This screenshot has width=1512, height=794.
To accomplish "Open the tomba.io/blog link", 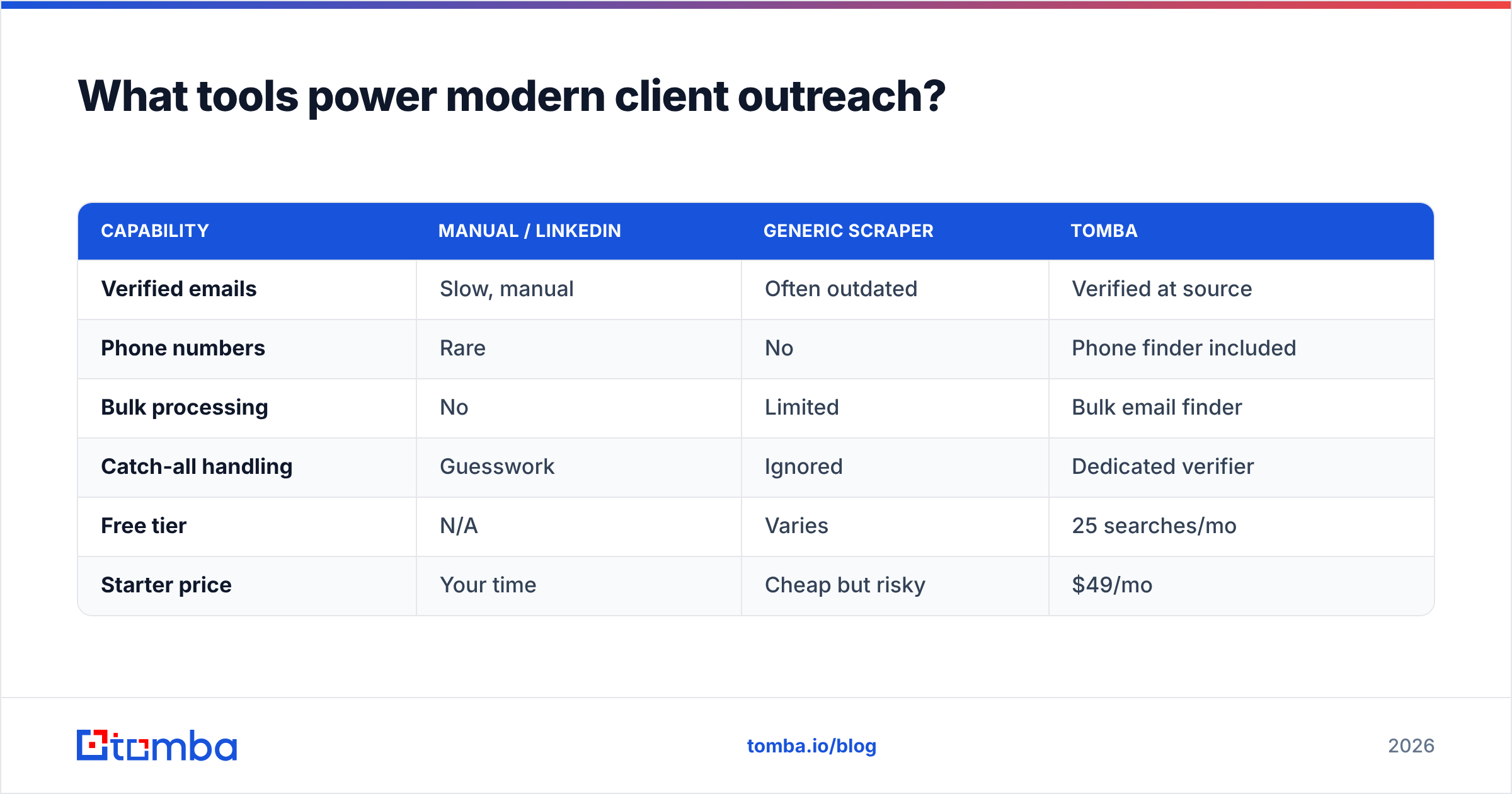I will [811, 746].
